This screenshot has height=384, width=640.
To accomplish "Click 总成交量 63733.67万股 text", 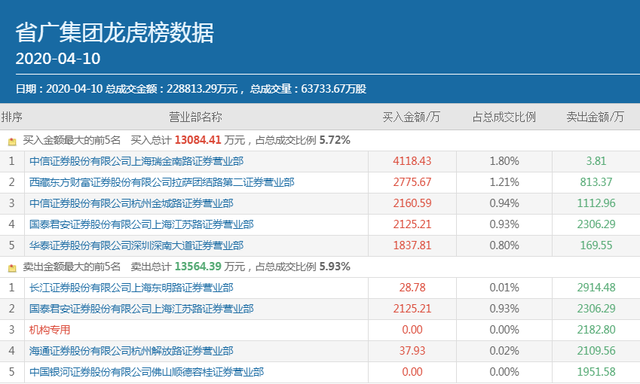I will (x=308, y=89).
